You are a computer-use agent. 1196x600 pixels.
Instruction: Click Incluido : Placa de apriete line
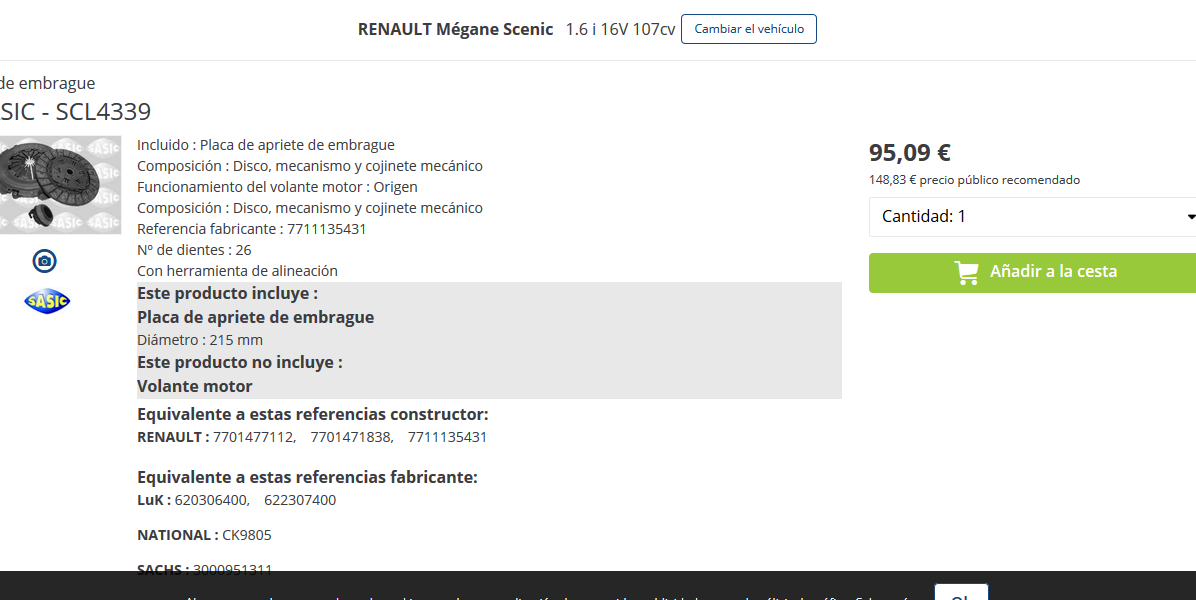(265, 145)
